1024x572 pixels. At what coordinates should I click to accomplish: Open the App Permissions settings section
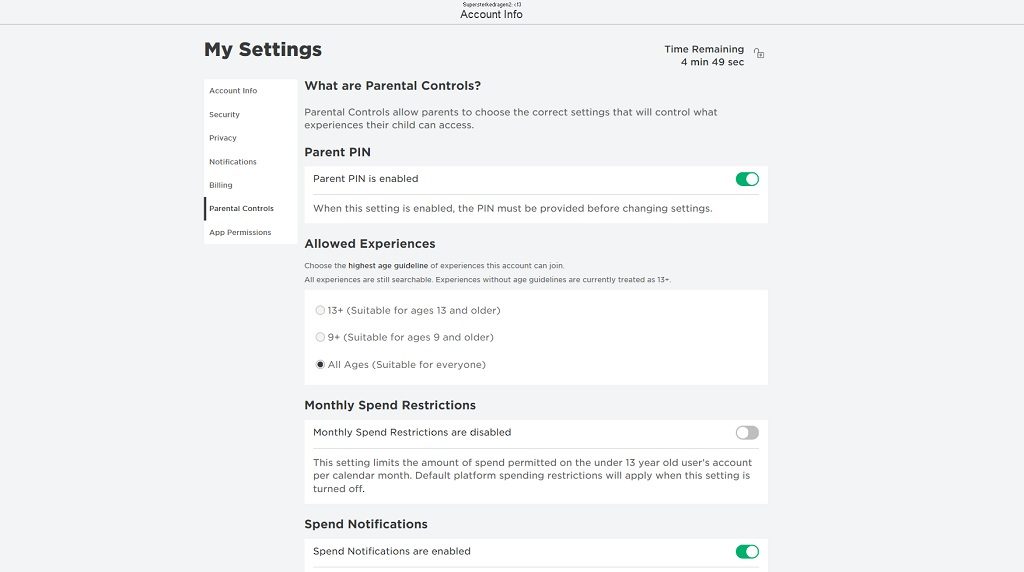[x=240, y=232]
